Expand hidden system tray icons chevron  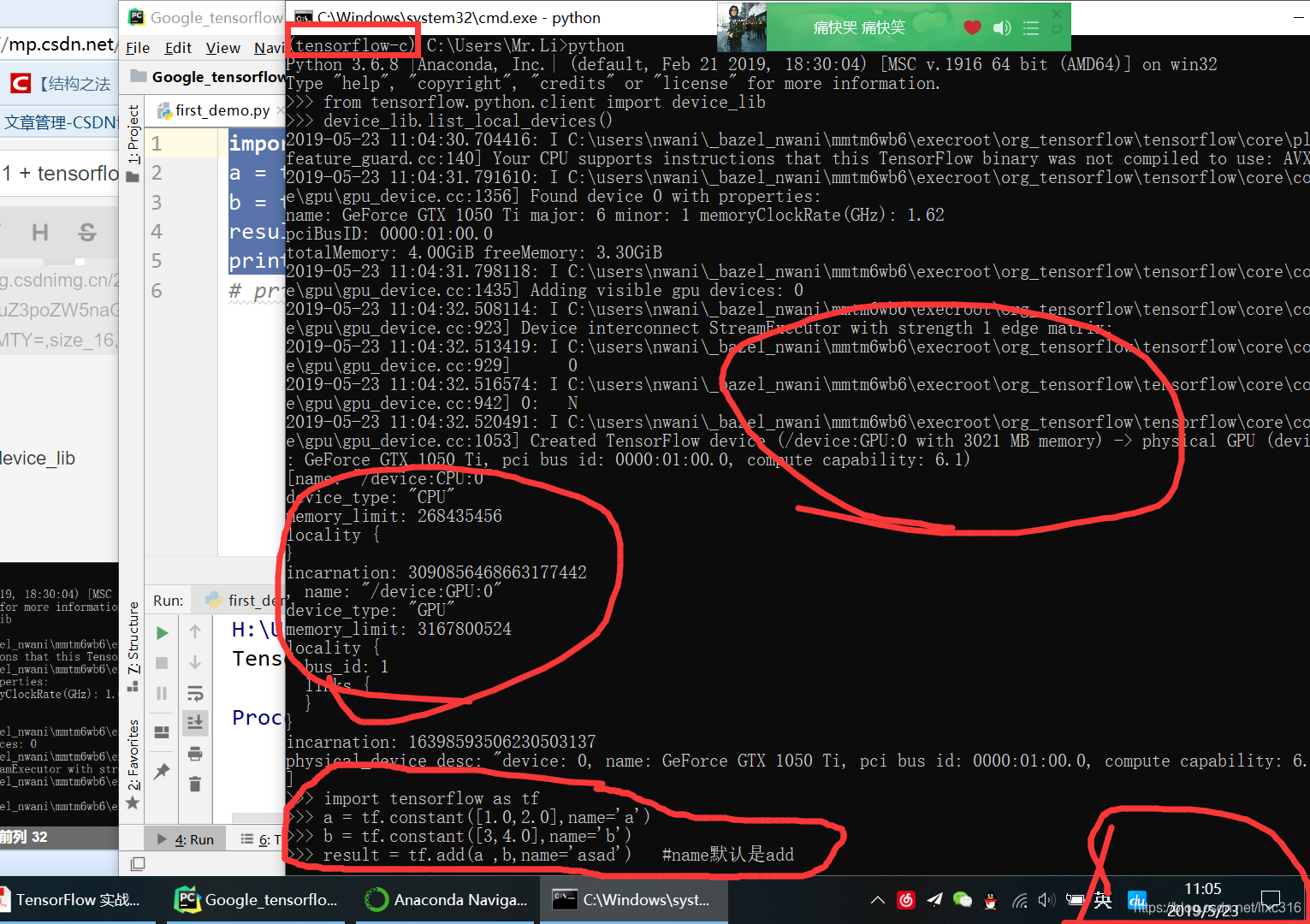click(x=878, y=900)
